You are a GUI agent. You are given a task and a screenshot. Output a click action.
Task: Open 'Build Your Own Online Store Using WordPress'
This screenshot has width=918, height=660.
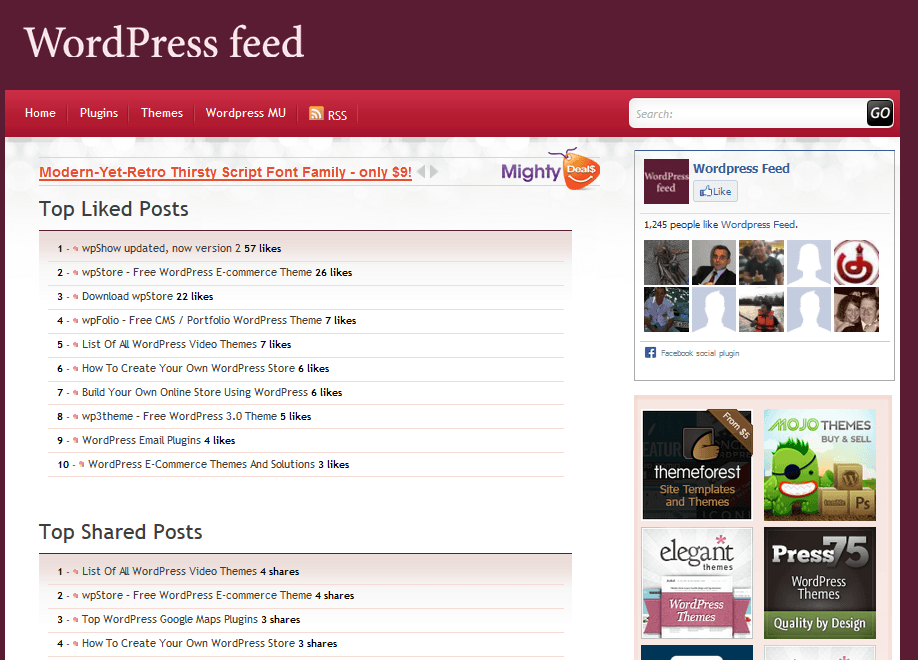[194, 392]
